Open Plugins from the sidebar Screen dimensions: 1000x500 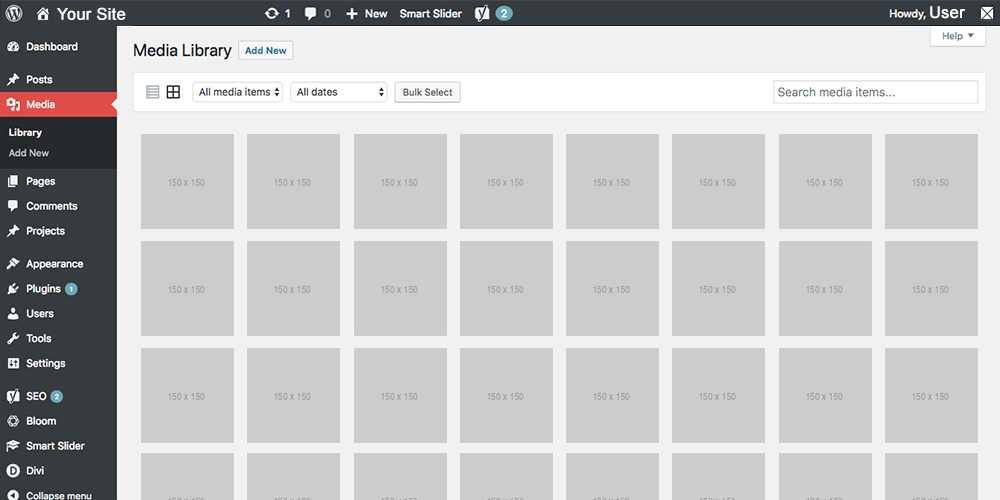(43, 289)
